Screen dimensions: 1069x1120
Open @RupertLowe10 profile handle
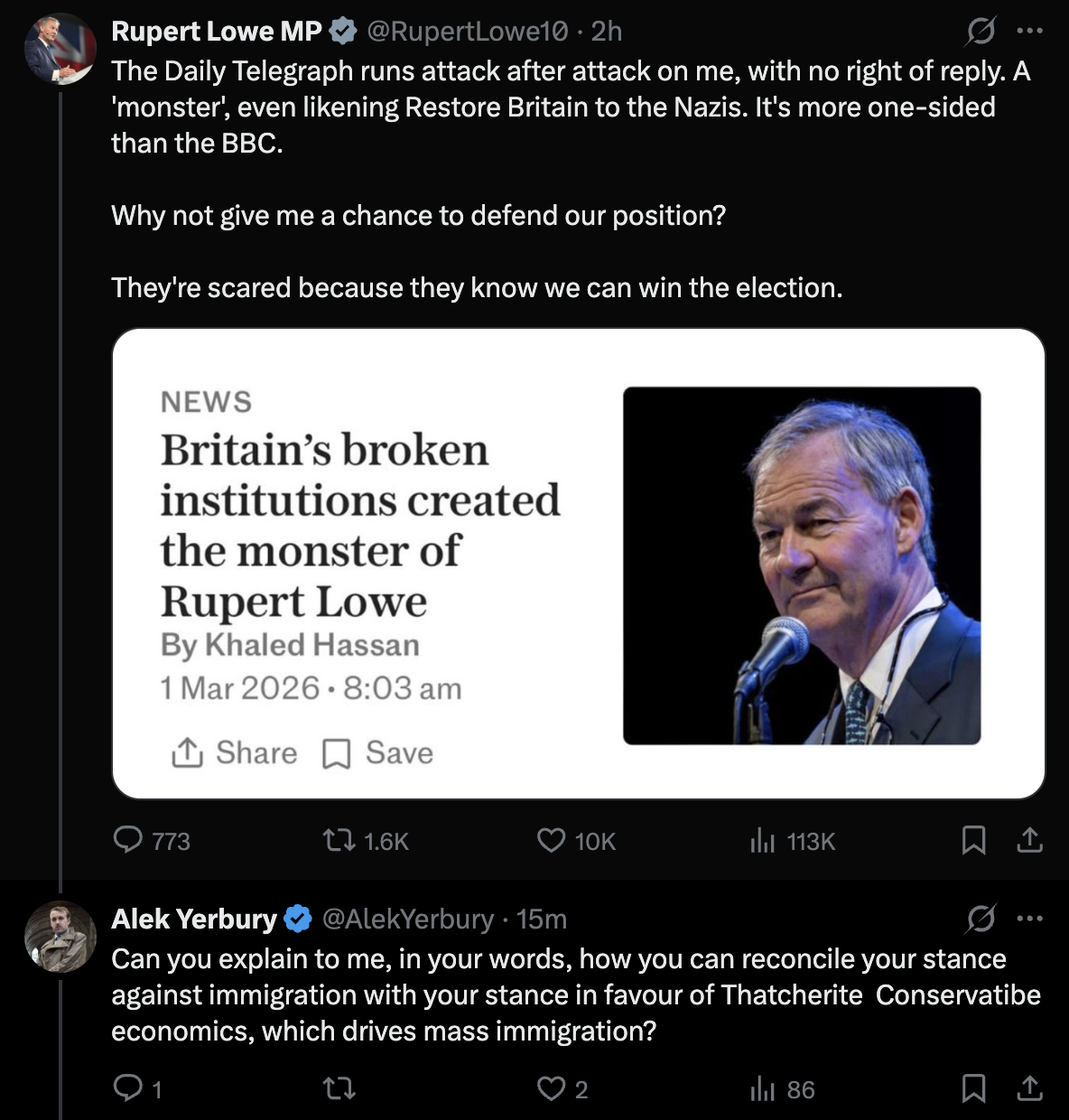[468, 32]
